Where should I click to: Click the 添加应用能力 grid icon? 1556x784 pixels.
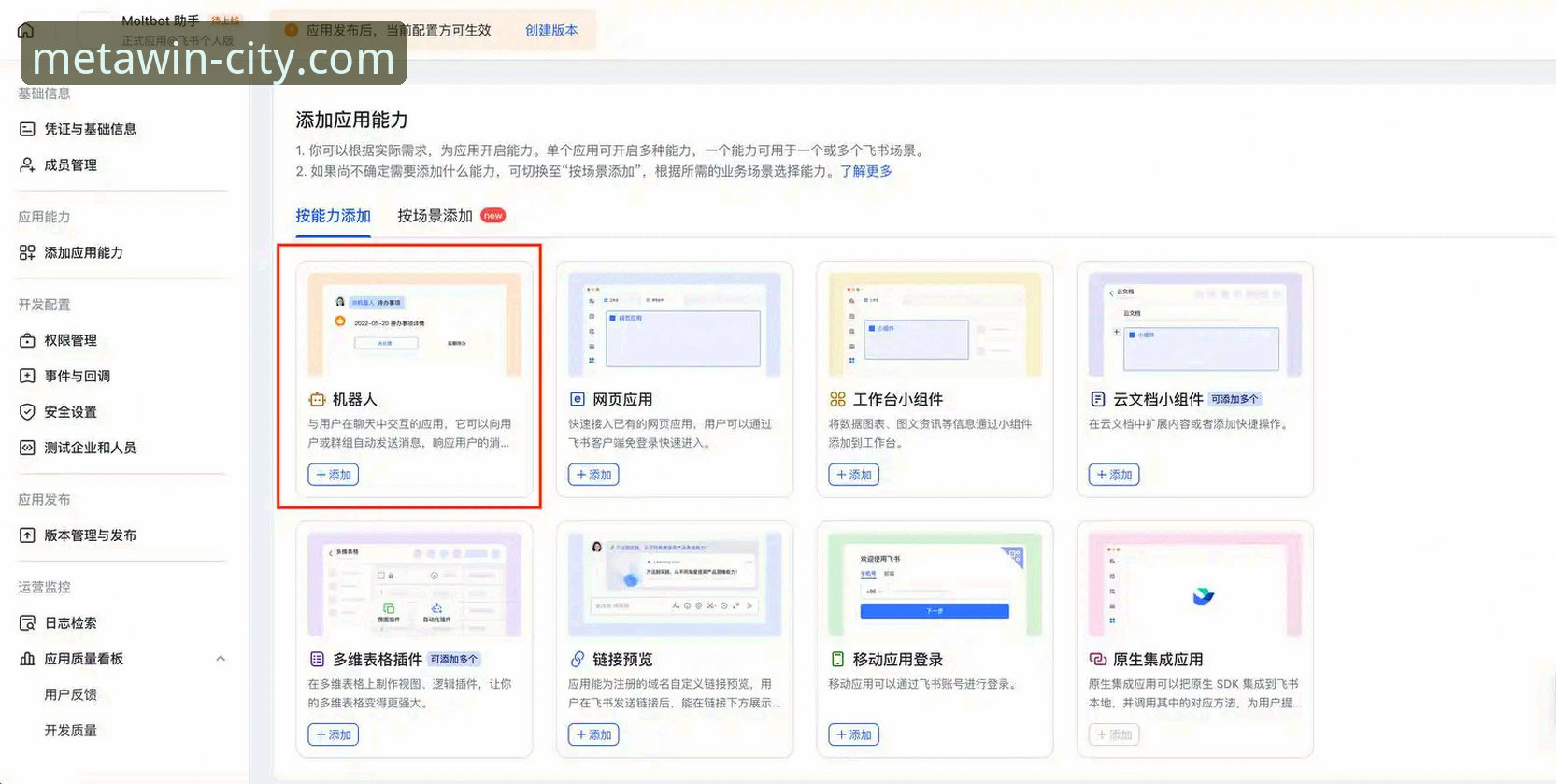tap(27, 252)
